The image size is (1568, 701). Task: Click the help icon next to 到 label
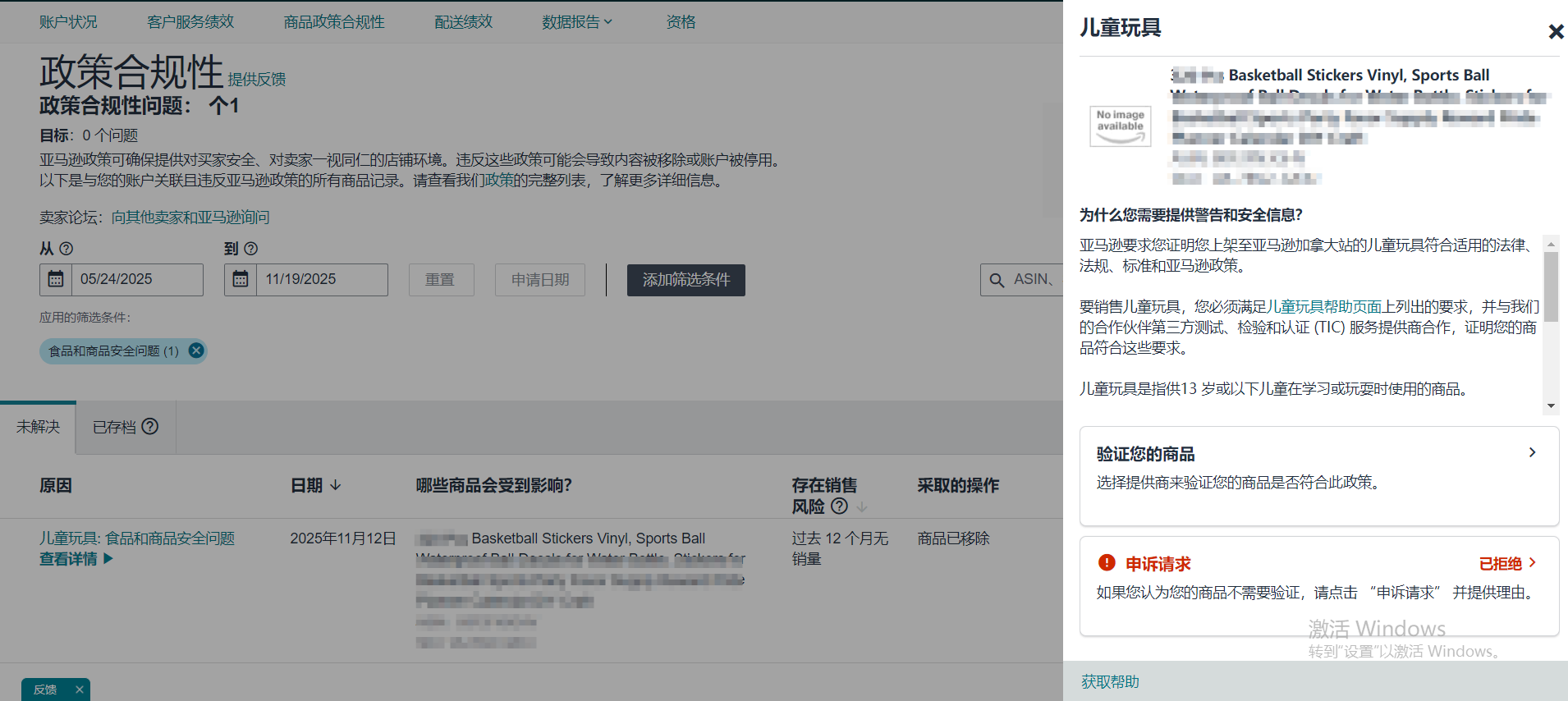coord(251,249)
